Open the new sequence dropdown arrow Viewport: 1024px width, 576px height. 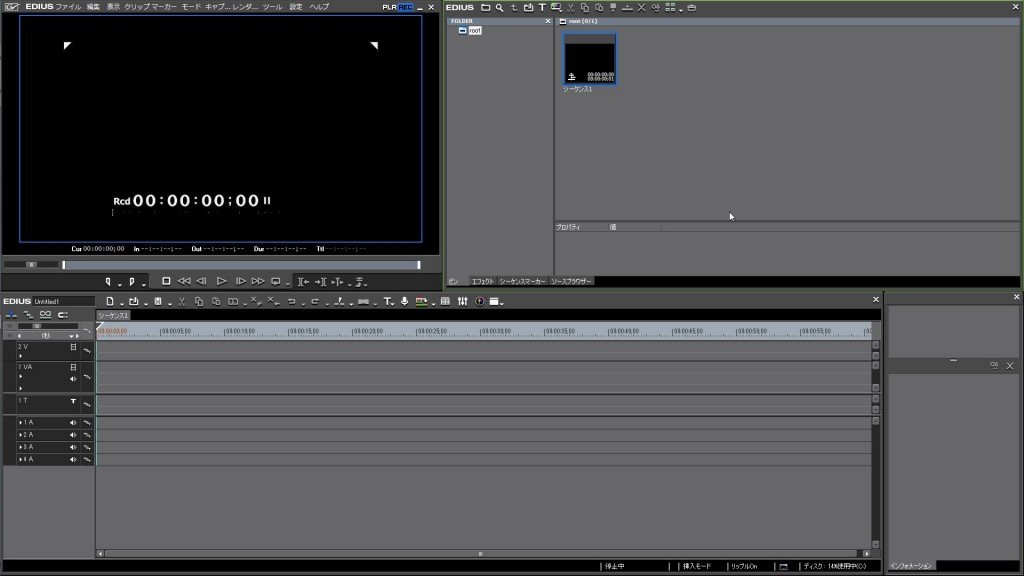(x=121, y=304)
